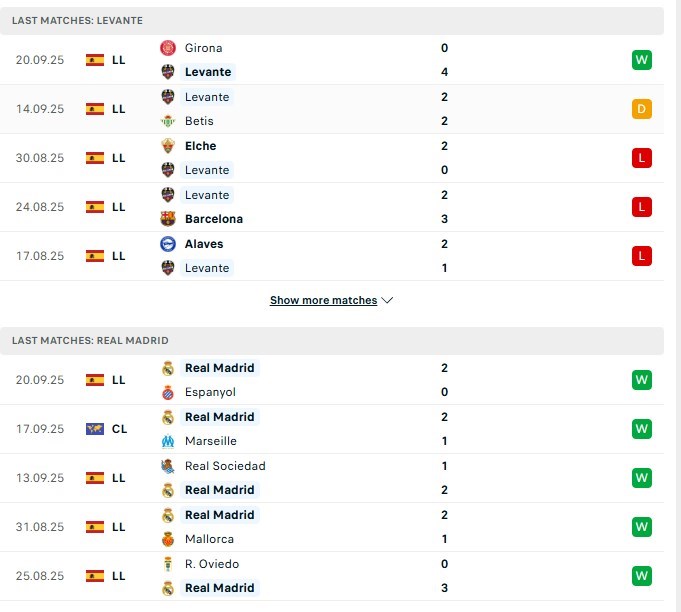This screenshot has width=681, height=612.
Task: Select the Real Madrid vs Marseille match
Action: tap(332, 429)
